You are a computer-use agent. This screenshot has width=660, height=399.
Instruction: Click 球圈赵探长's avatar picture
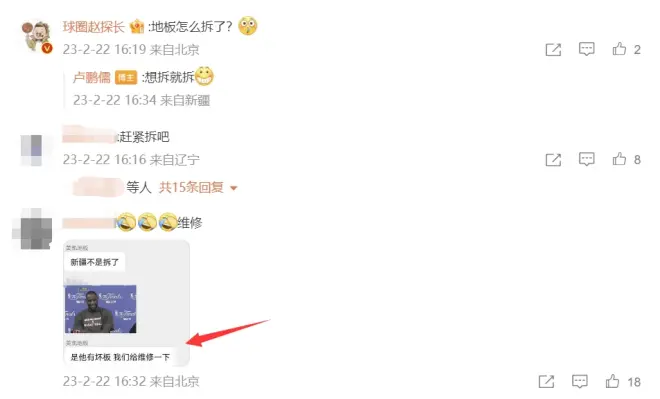click(x=36, y=37)
